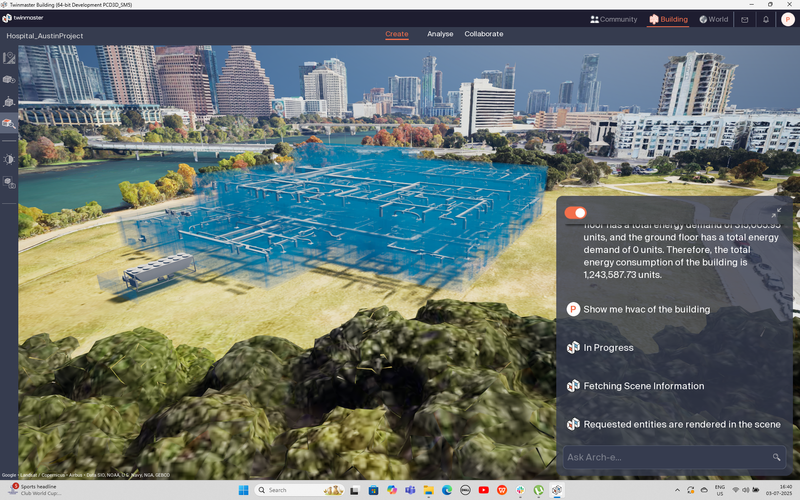Click the Windows Start button on taskbar

point(241,490)
